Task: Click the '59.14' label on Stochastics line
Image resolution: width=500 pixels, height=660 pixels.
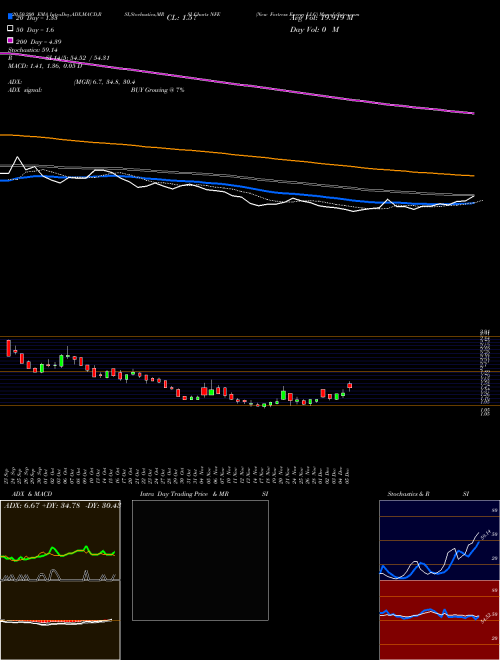Action: tap(486, 535)
